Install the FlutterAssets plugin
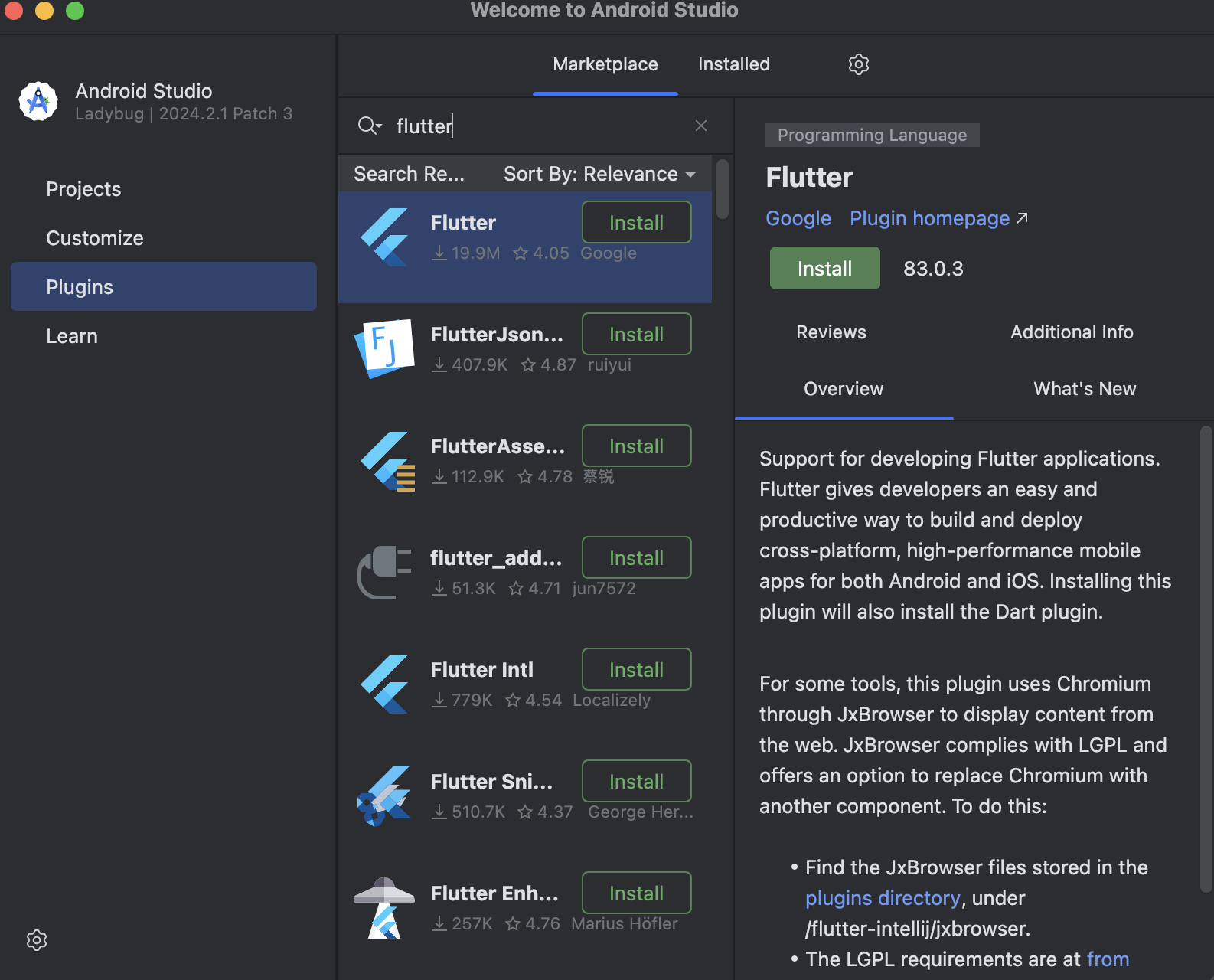This screenshot has width=1214, height=980. point(637,446)
